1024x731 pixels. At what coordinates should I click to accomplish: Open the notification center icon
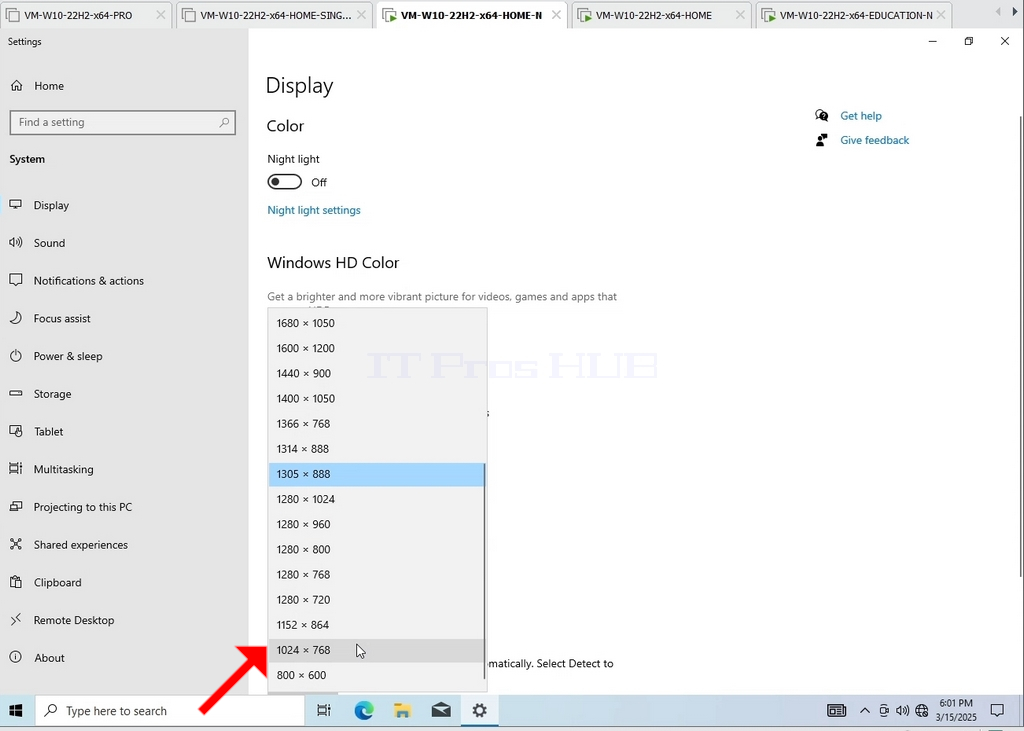(997, 711)
